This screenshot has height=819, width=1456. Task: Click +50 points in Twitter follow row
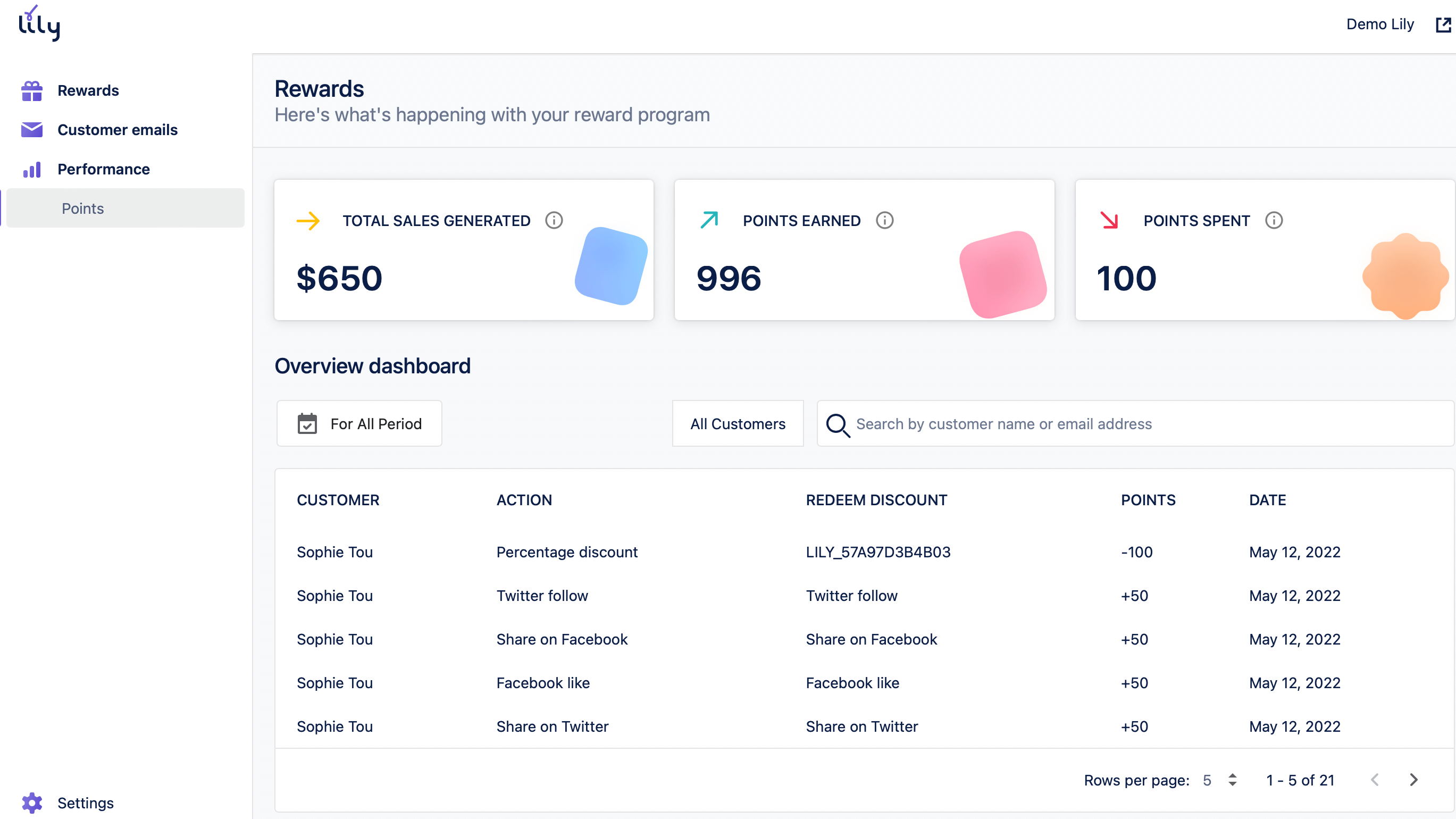[x=1134, y=595]
